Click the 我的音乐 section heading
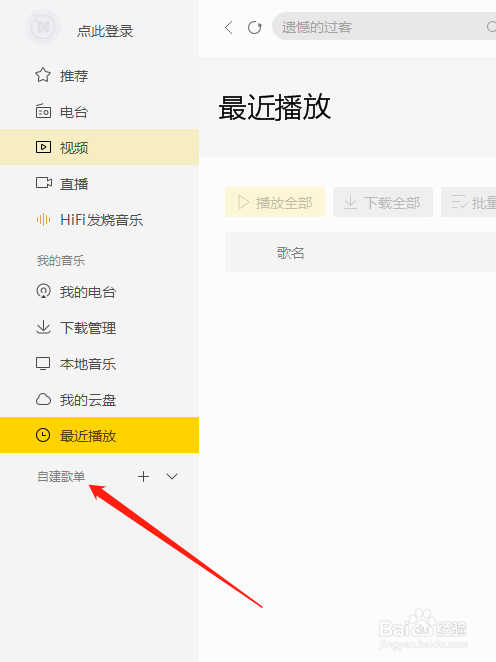 tap(61, 260)
